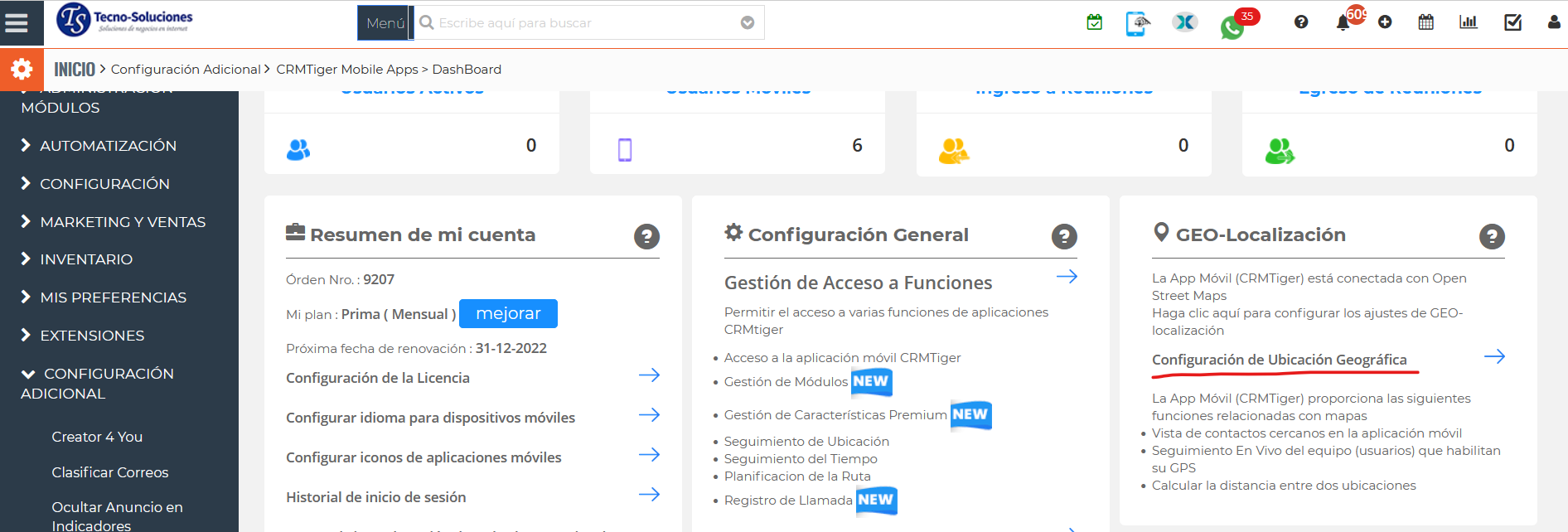Click the quick create plus icon
The height and width of the screenshot is (532, 1568).
1385,22
